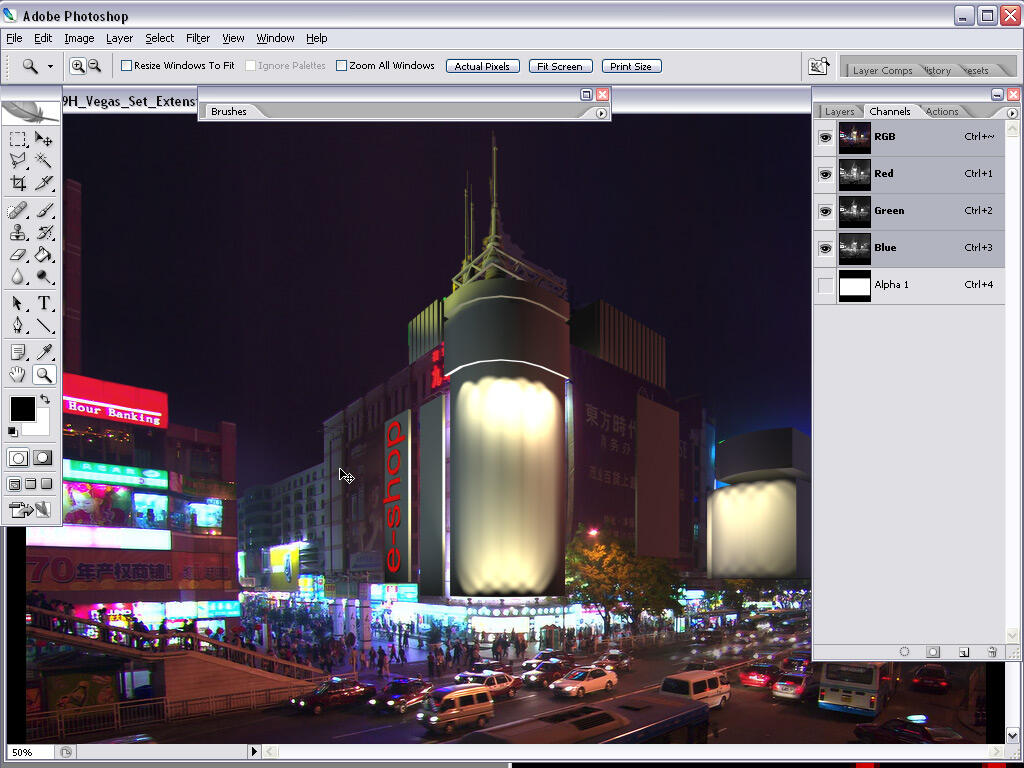This screenshot has height=768, width=1024.
Task: Select the Eyedropper tool
Action: [x=44, y=353]
